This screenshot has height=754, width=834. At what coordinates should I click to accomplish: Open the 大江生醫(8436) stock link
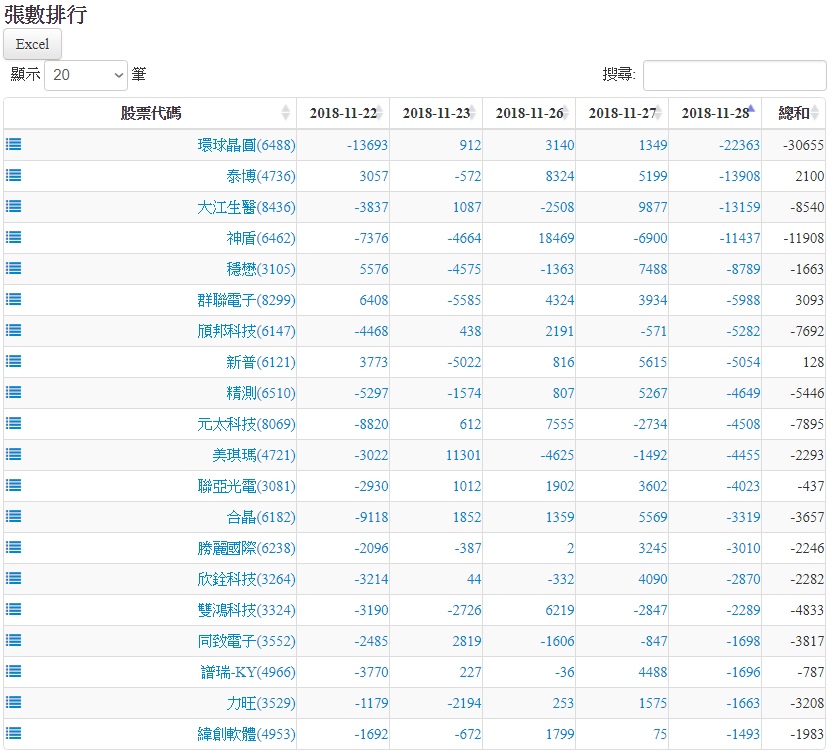pyautogui.click(x=246, y=207)
